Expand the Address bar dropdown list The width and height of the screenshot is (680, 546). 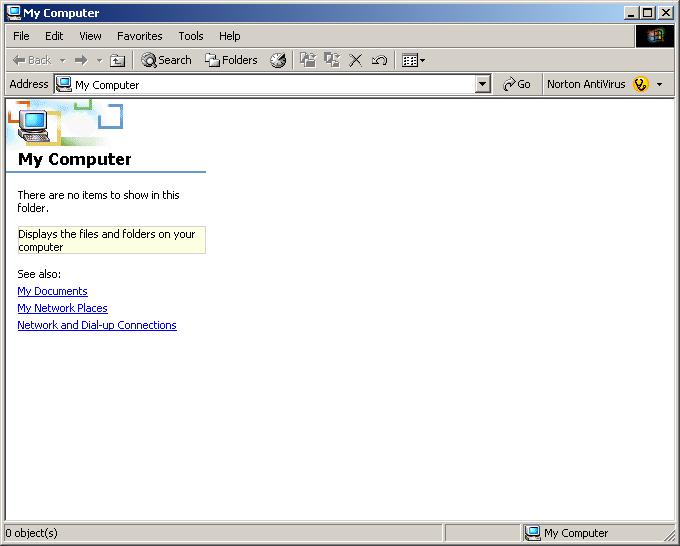(482, 85)
